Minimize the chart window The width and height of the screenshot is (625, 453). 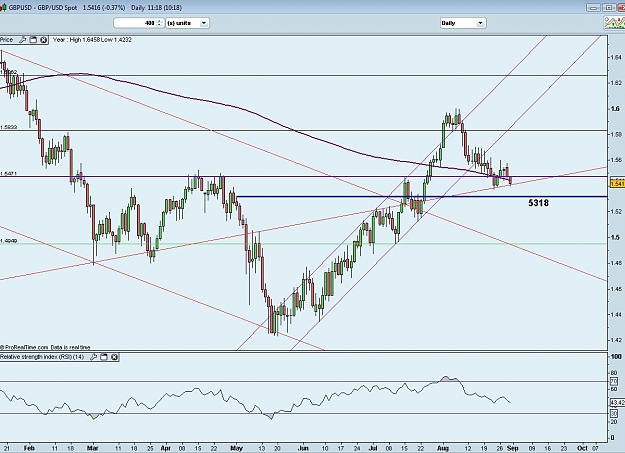click(594, 8)
